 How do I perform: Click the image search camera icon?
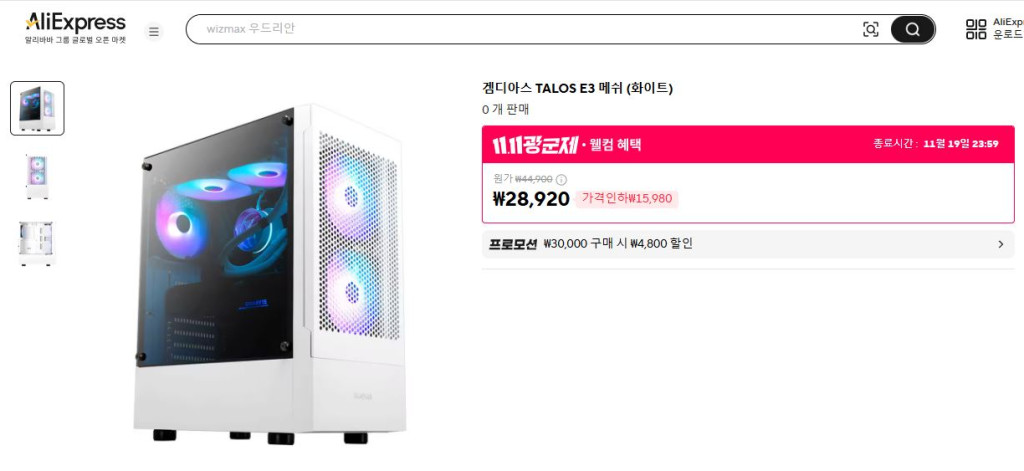coord(871,29)
